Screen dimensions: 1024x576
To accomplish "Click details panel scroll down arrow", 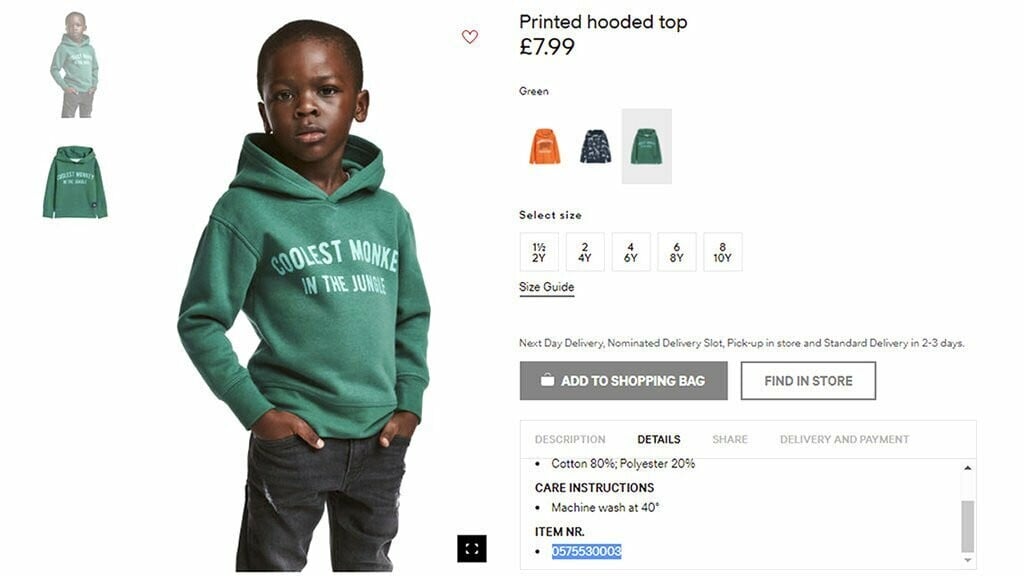I will [x=967, y=560].
